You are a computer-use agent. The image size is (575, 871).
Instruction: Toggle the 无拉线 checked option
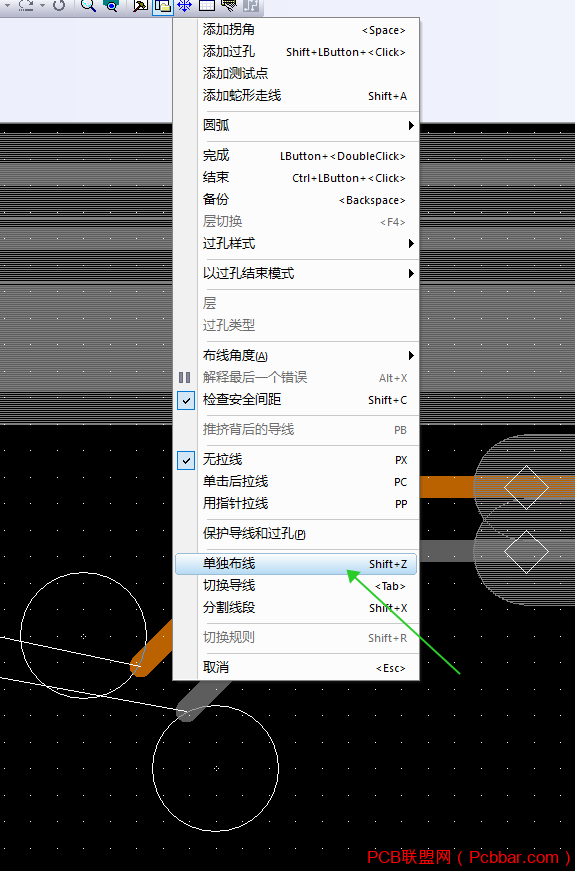[186, 460]
